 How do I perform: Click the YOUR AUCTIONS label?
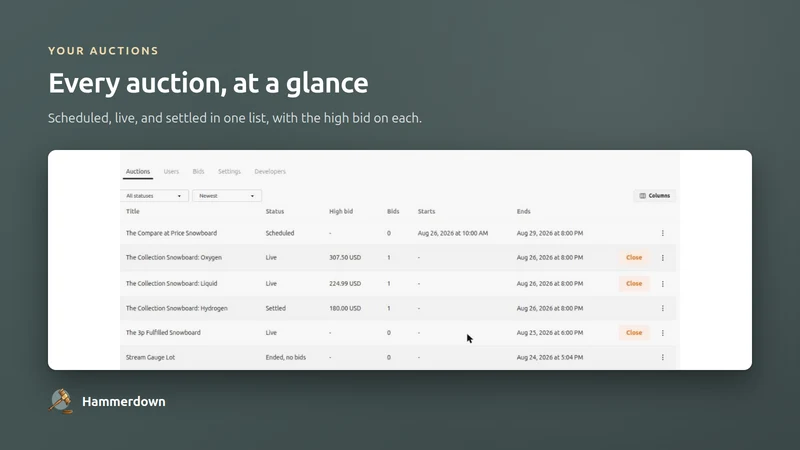click(x=103, y=51)
